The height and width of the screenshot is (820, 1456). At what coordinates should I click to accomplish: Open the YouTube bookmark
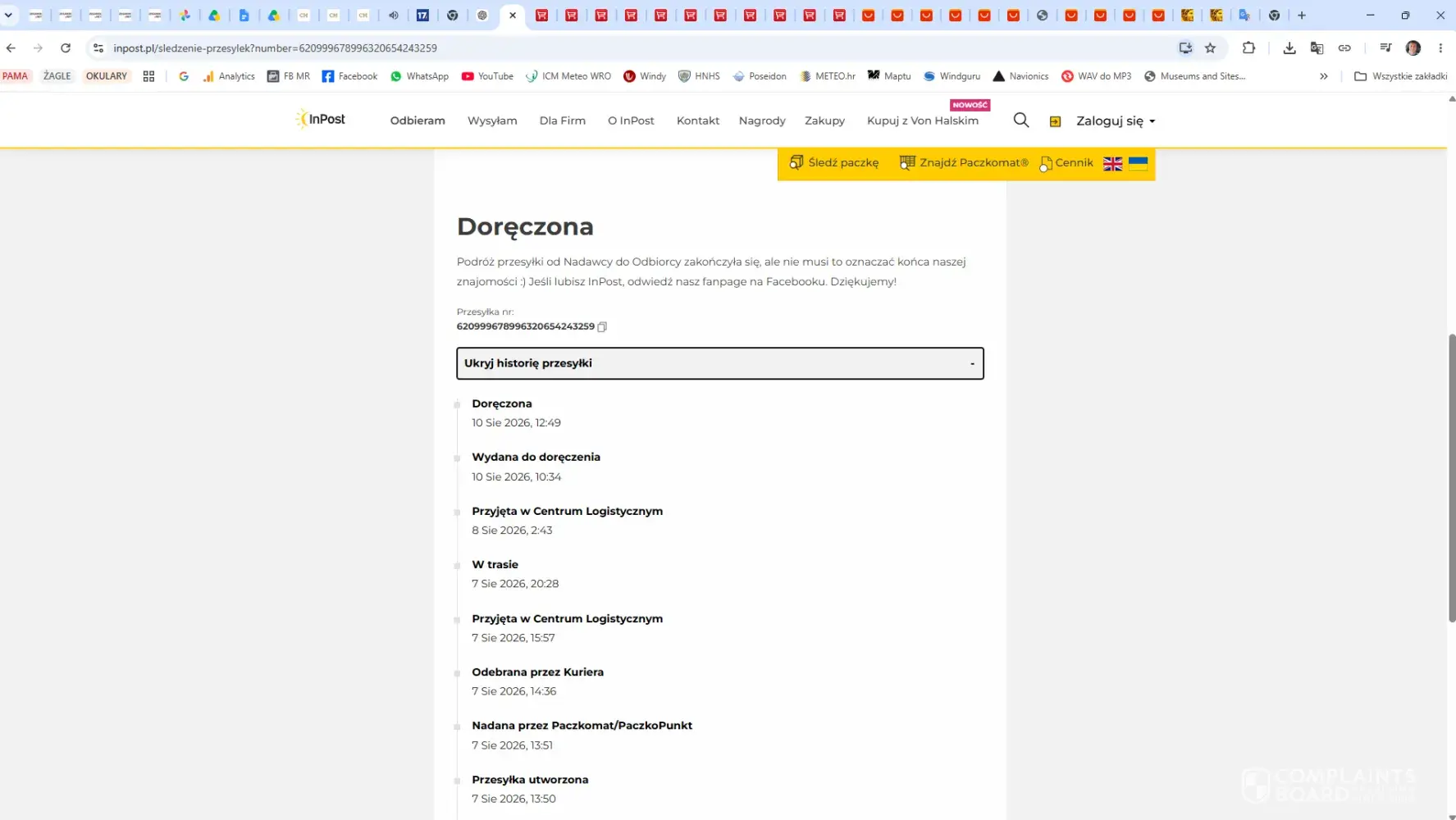pyautogui.click(x=487, y=76)
